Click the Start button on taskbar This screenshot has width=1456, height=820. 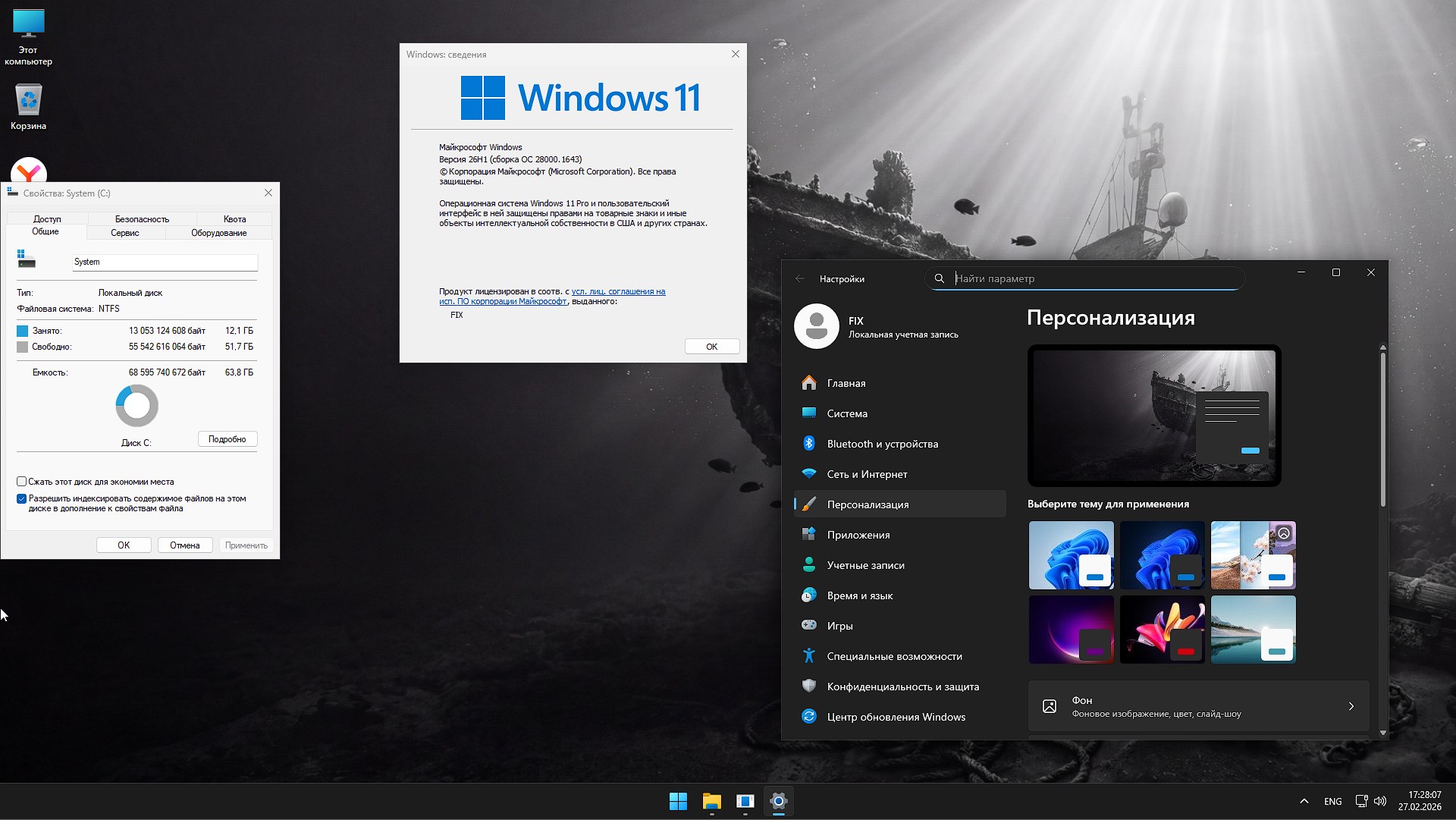coord(678,801)
